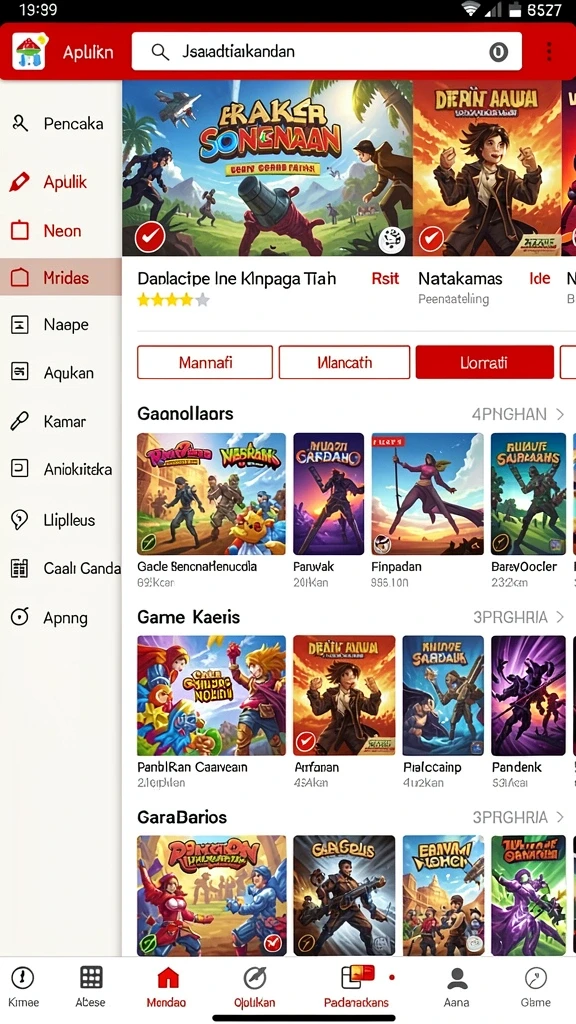Click the red Uorrati button
576x1024 pixels.
click(x=485, y=362)
